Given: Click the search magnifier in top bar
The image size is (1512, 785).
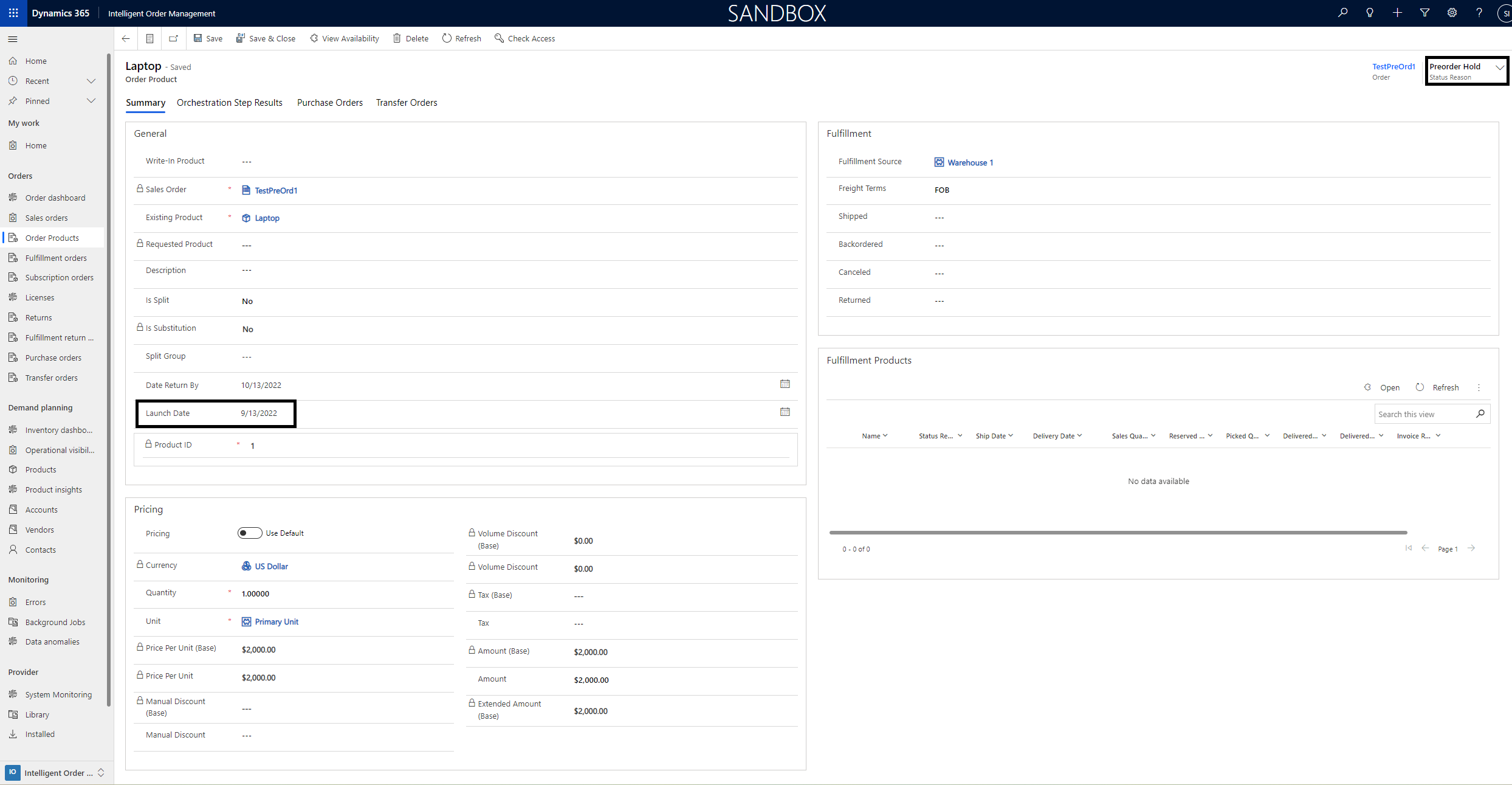Looking at the screenshot, I should [x=1343, y=13].
